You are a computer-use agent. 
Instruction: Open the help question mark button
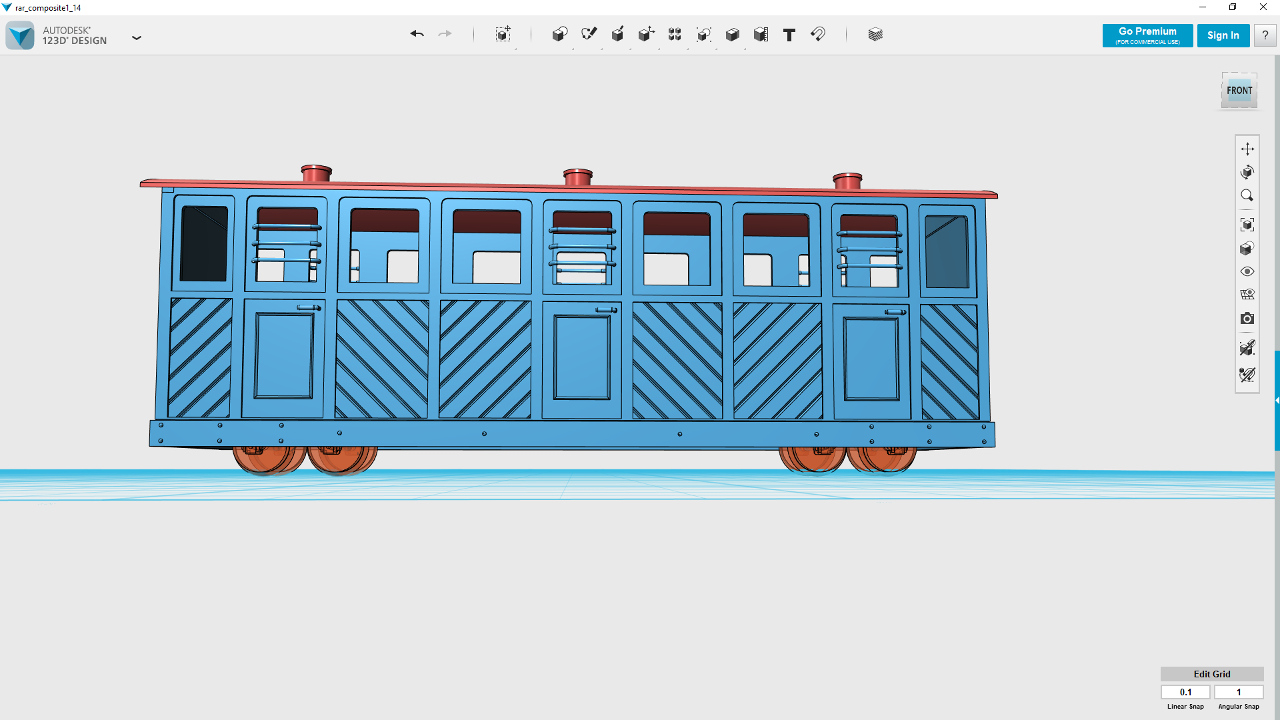coord(1265,35)
